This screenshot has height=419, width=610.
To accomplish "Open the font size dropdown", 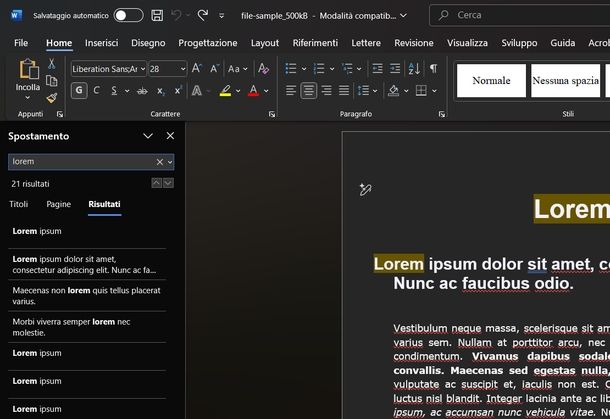I will point(181,69).
